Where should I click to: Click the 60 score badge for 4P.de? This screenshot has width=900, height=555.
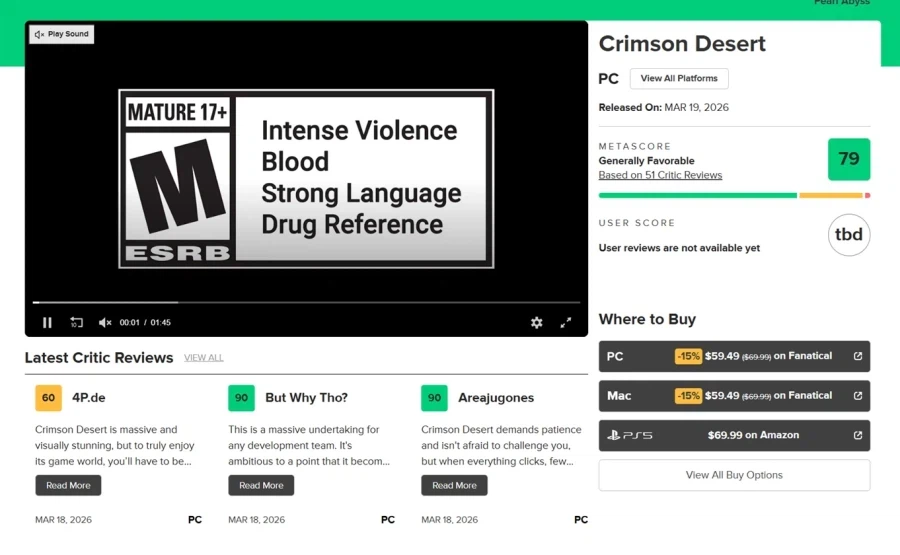pyautogui.click(x=48, y=397)
